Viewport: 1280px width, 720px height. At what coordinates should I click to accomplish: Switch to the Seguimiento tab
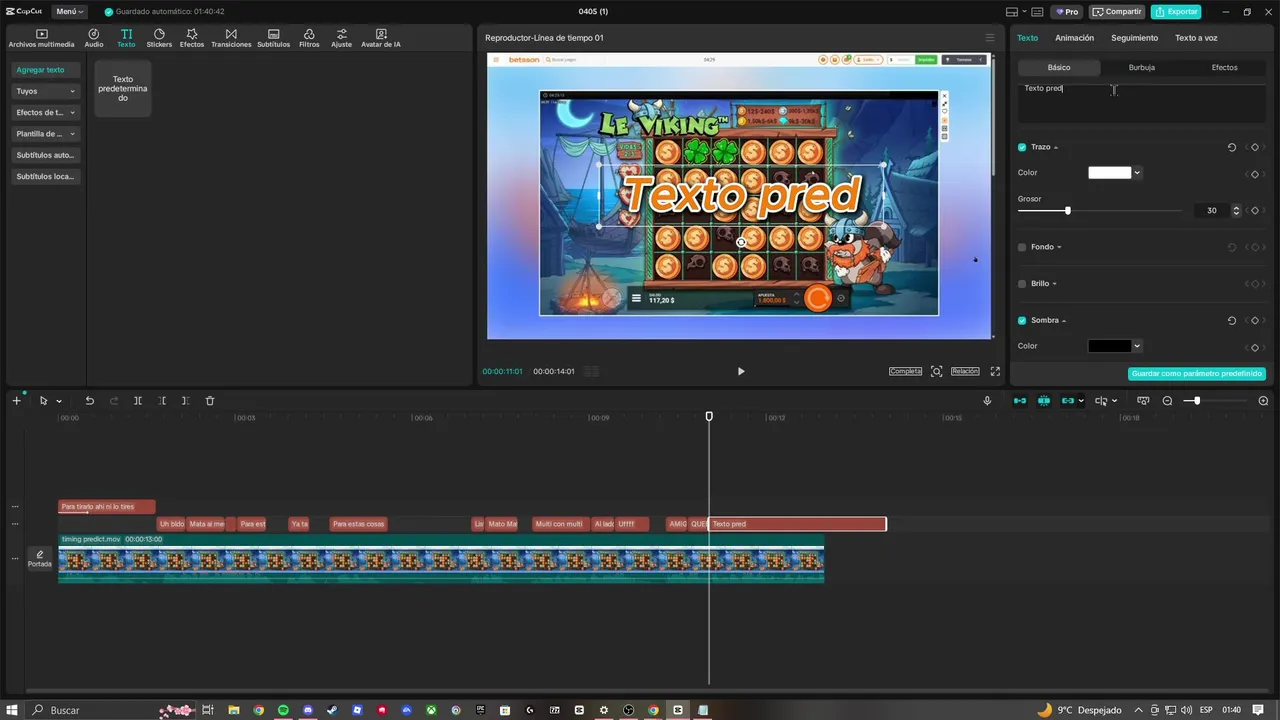1134,38
